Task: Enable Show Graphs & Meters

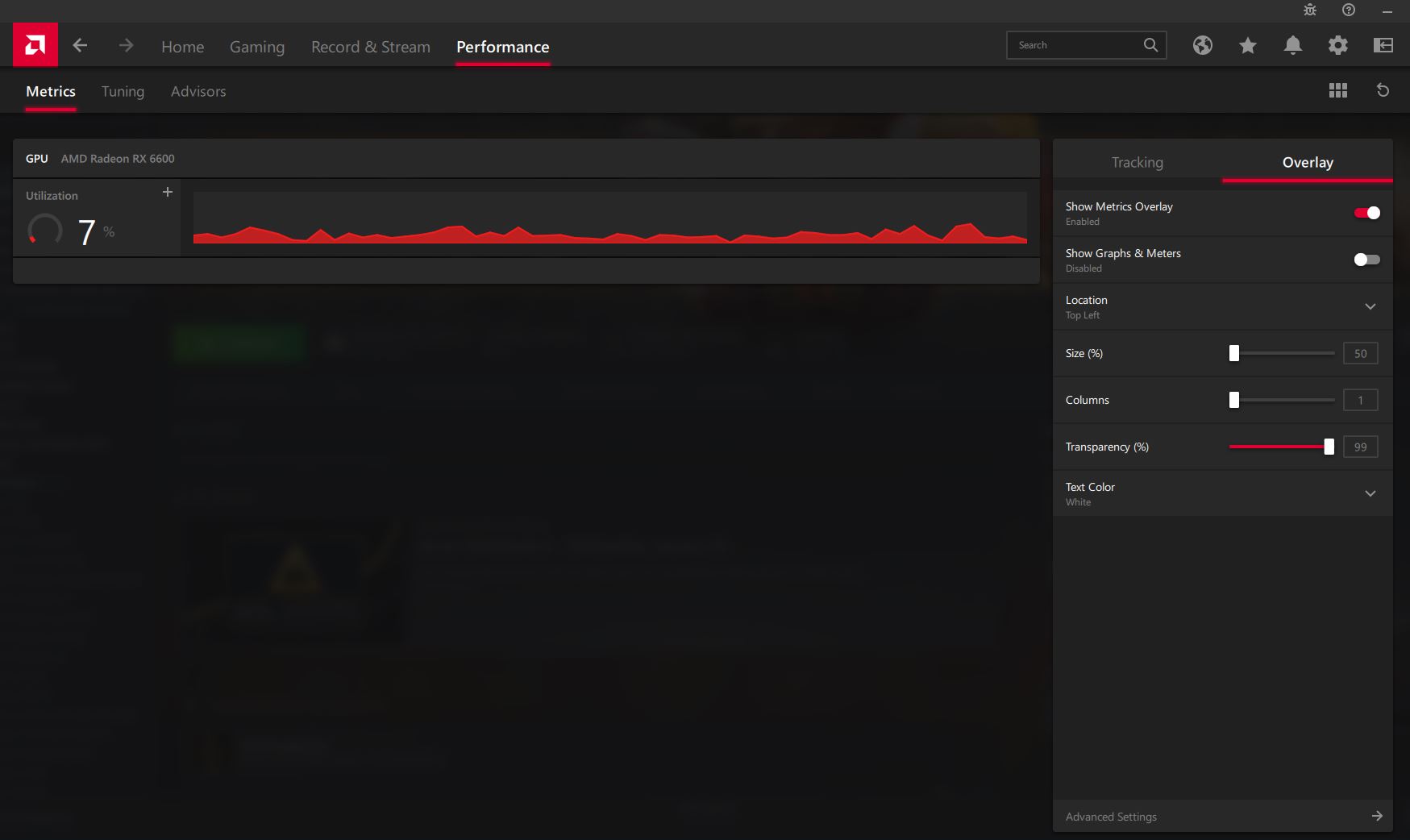Action: [x=1366, y=260]
